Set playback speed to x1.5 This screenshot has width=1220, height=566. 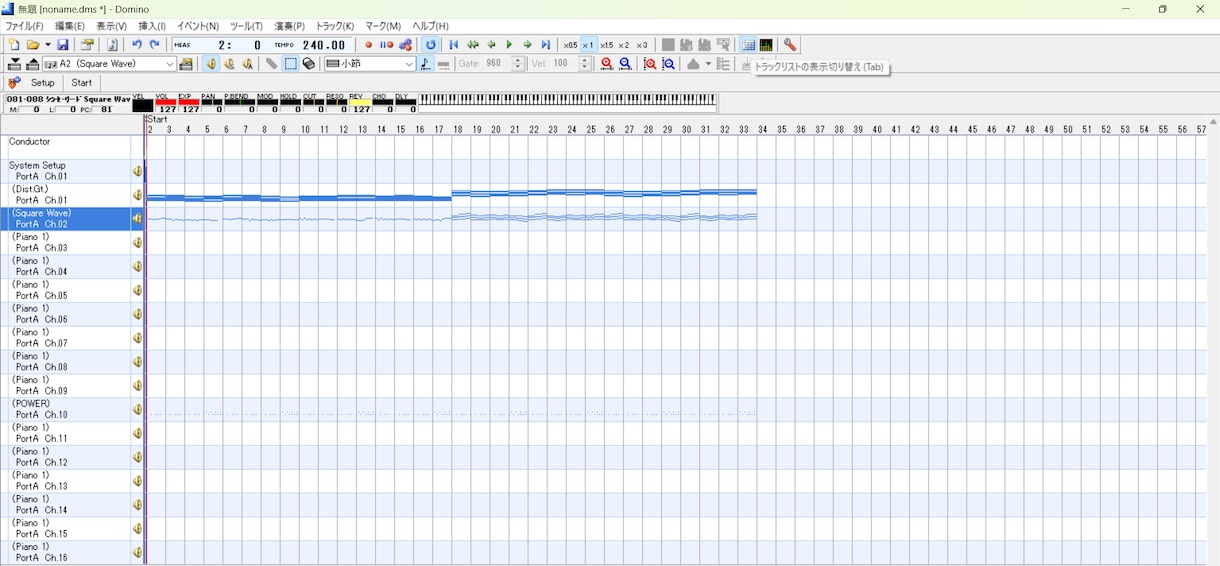pos(606,45)
